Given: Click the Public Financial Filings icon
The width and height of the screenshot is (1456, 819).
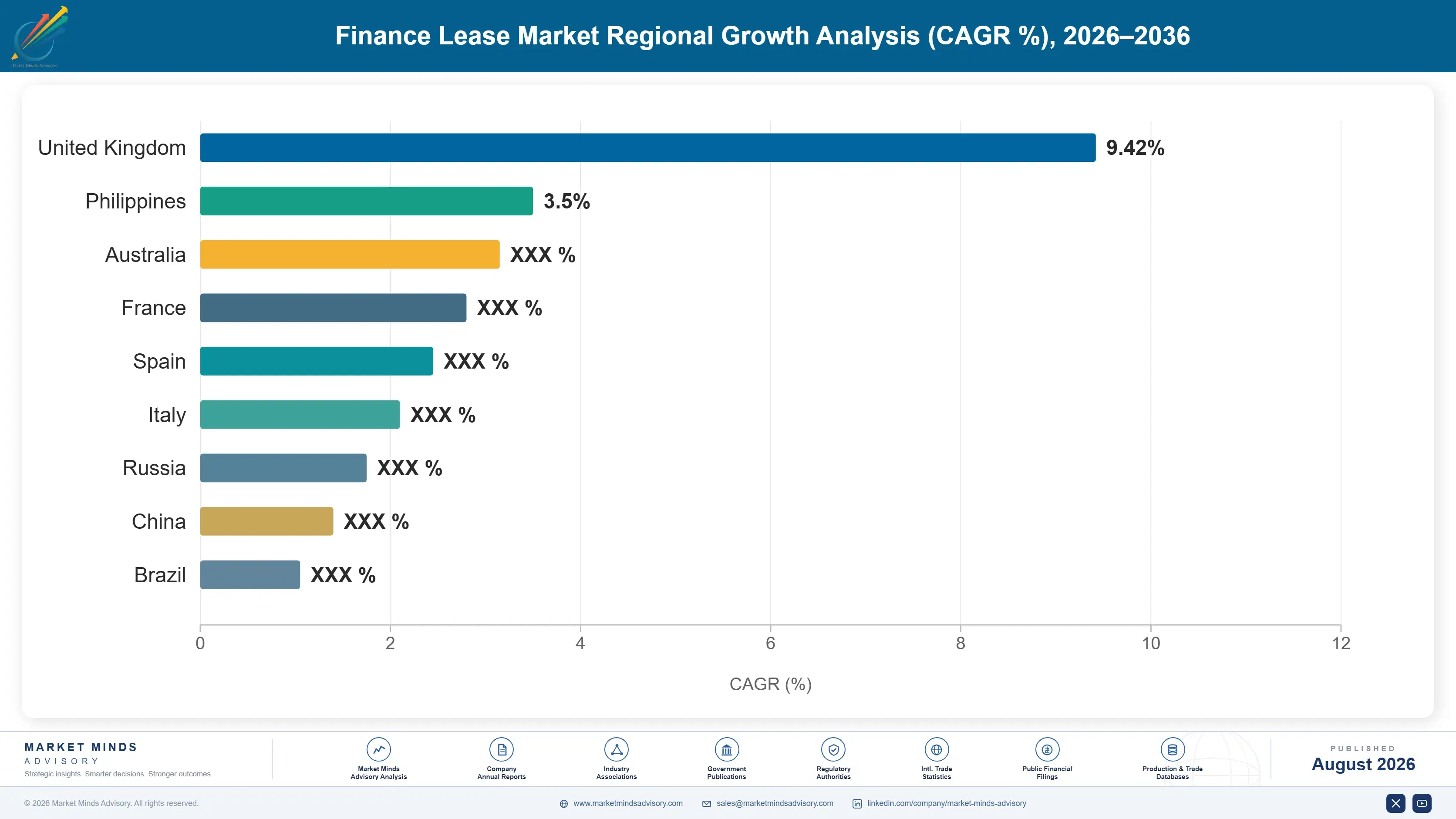Looking at the screenshot, I should (x=1047, y=749).
